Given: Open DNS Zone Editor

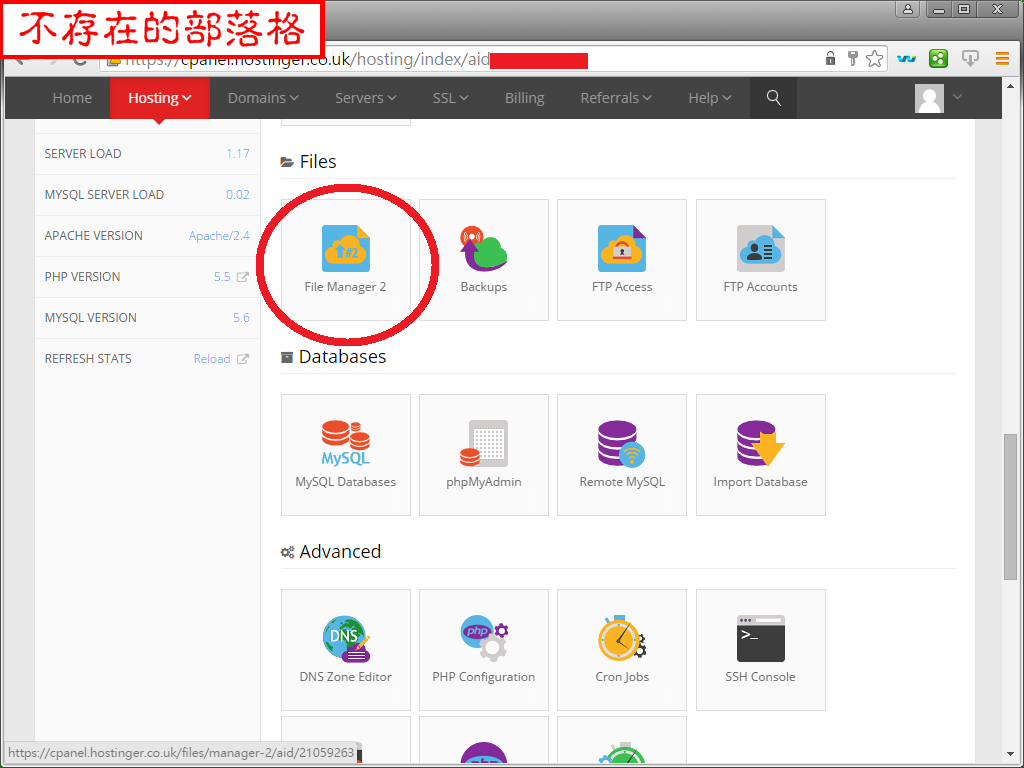Looking at the screenshot, I should (345, 650).
